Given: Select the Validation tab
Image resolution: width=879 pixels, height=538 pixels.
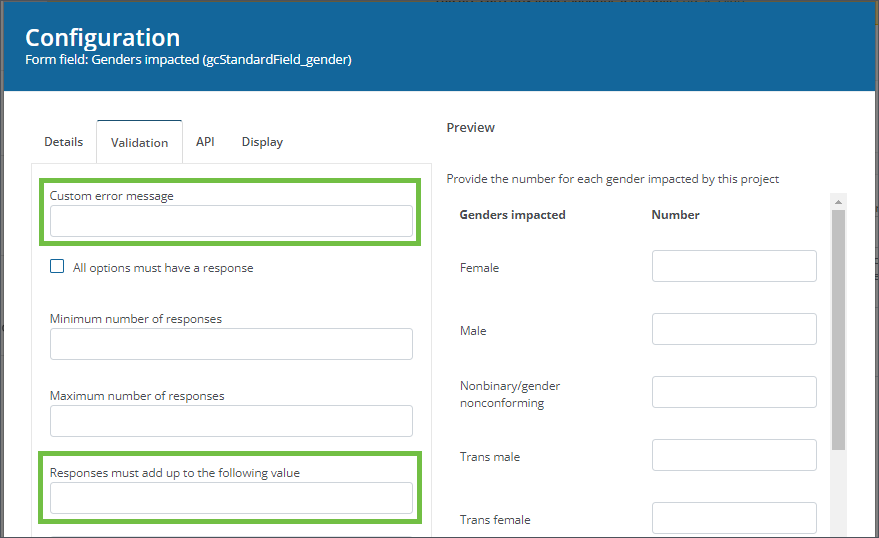Looking at the screenshot, I should click(x=139, y=143).
